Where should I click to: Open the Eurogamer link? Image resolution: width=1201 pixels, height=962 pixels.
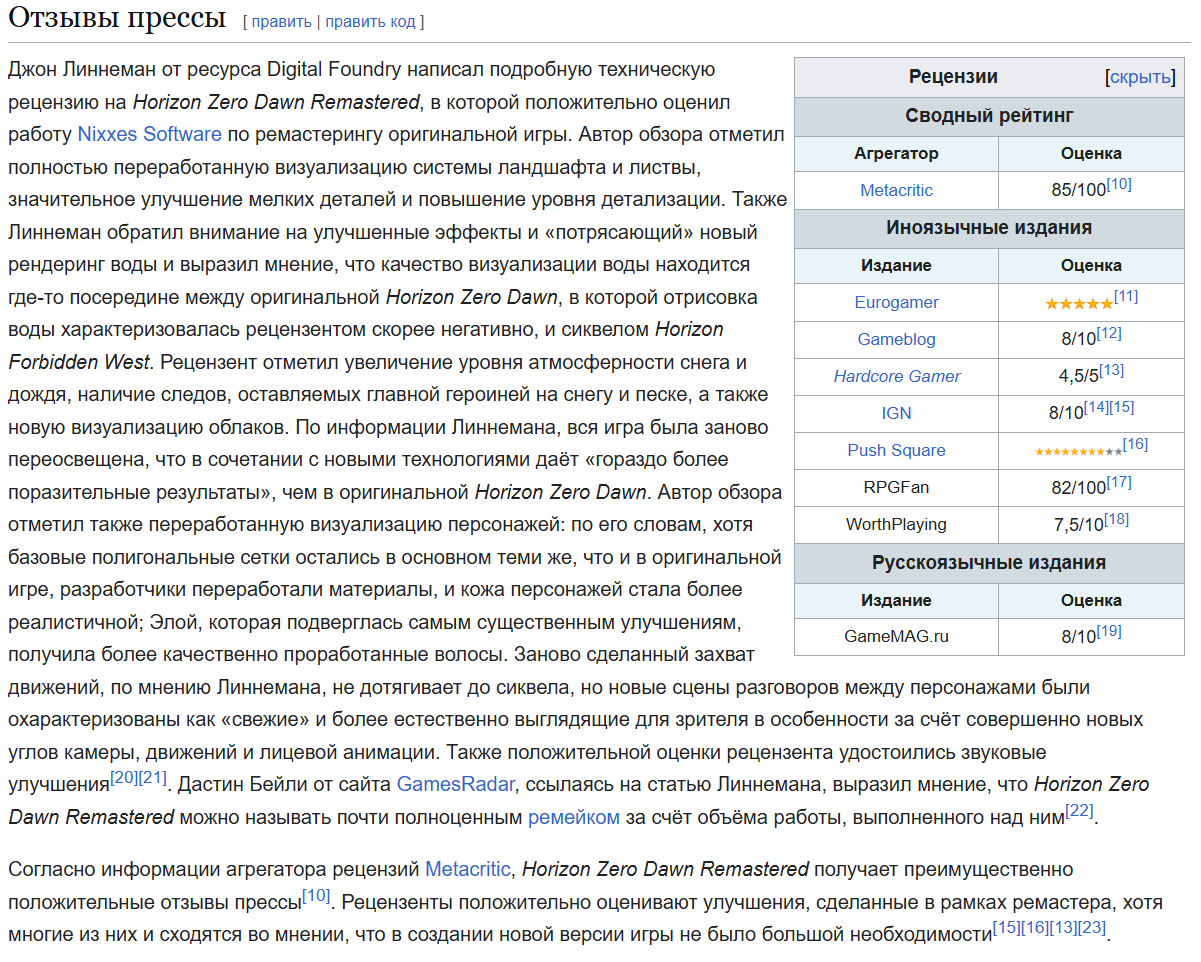[896, 302]
